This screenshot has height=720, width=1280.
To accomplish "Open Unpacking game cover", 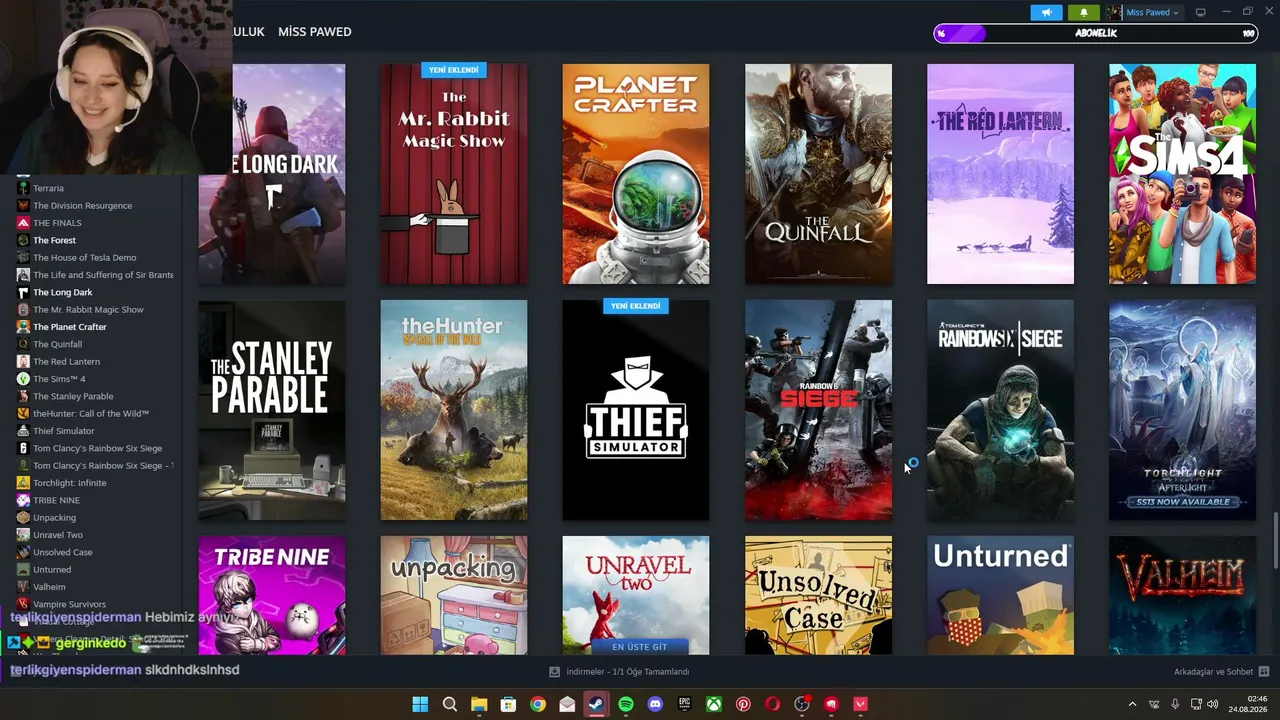I will click(454, 596).
